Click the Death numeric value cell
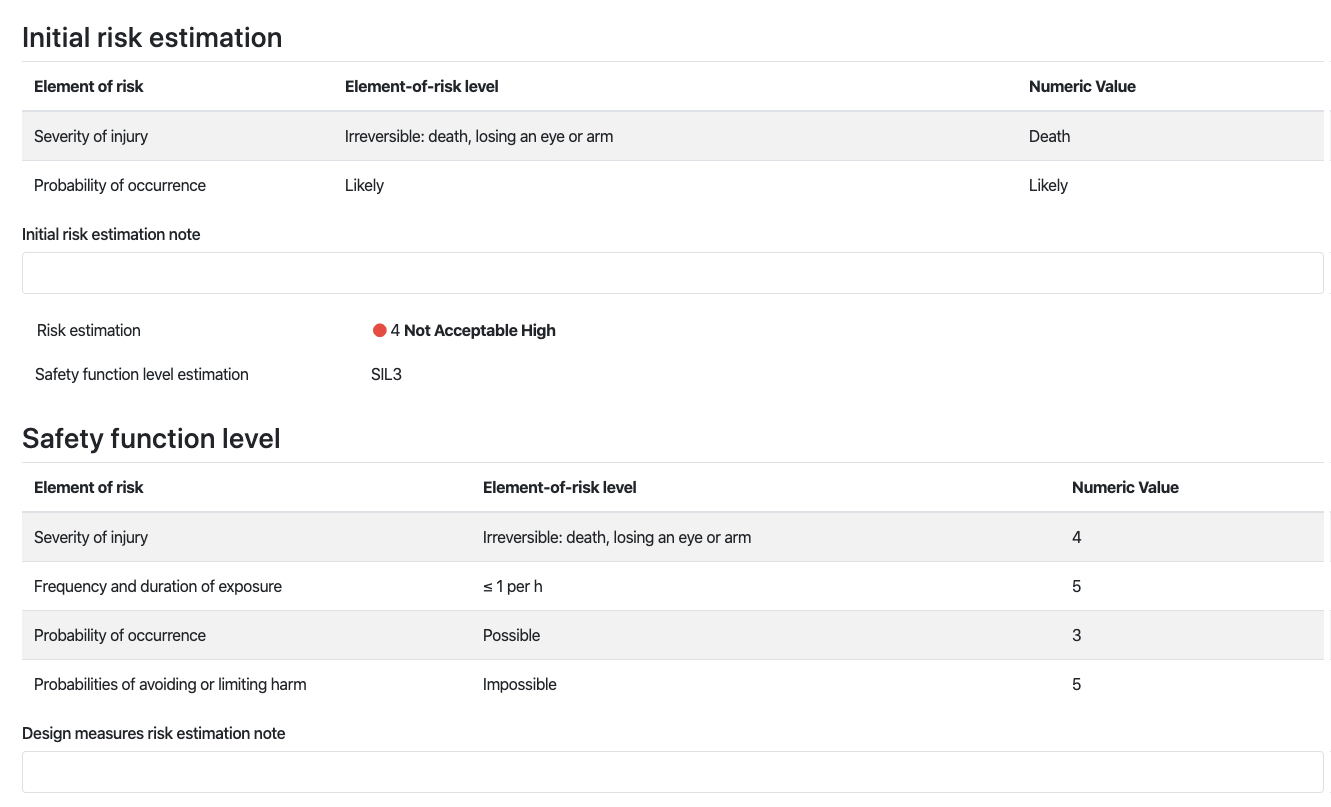Image resolution: width=1331 pixels, height=807 pixels. pyautogui.click(x=1049, y=137)
